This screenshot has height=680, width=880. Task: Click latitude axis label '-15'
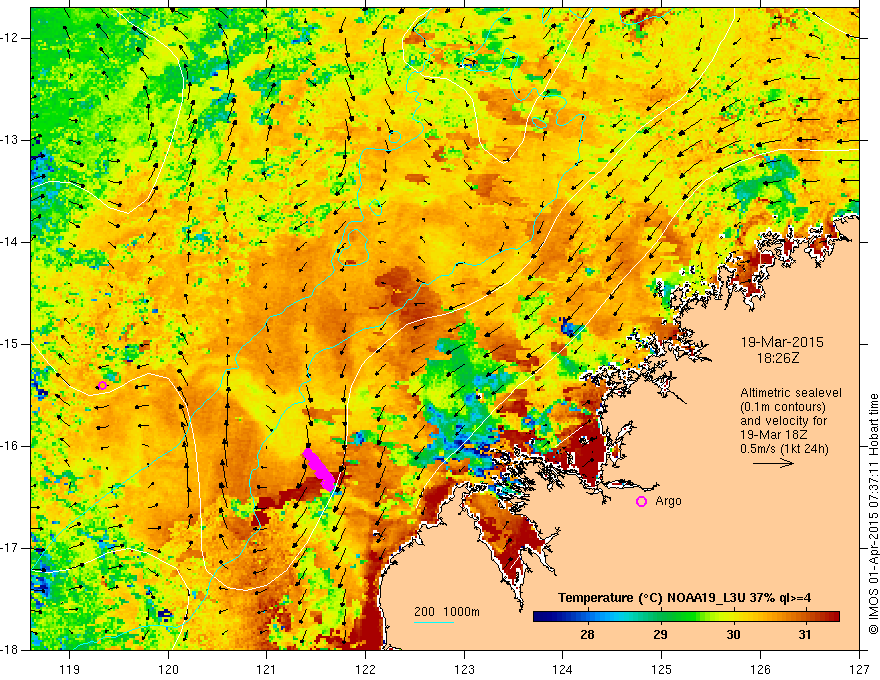pyautogui.click(x=11, y=344)
